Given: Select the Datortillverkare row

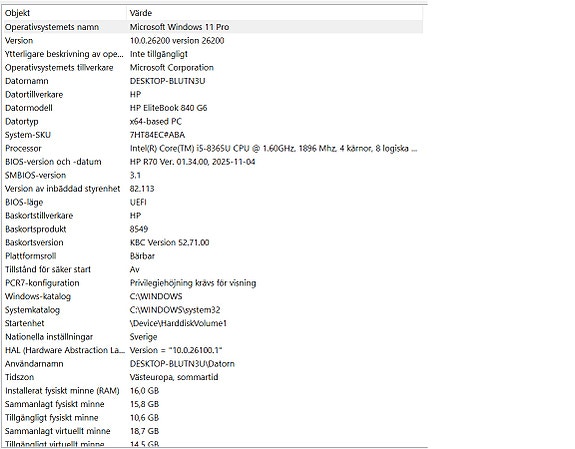Looking at the screenshot, I should pos(212,94).
